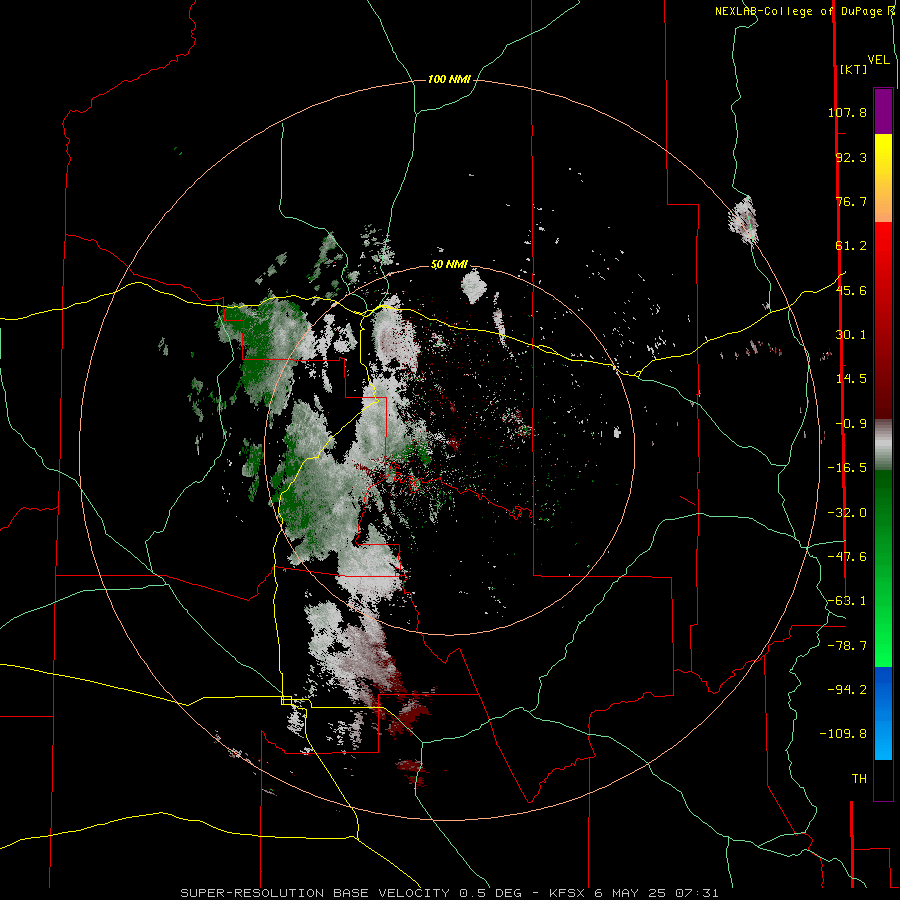Select the -109.8 legend value
This screenshot has height=900, width=900.
click(843, 734)
